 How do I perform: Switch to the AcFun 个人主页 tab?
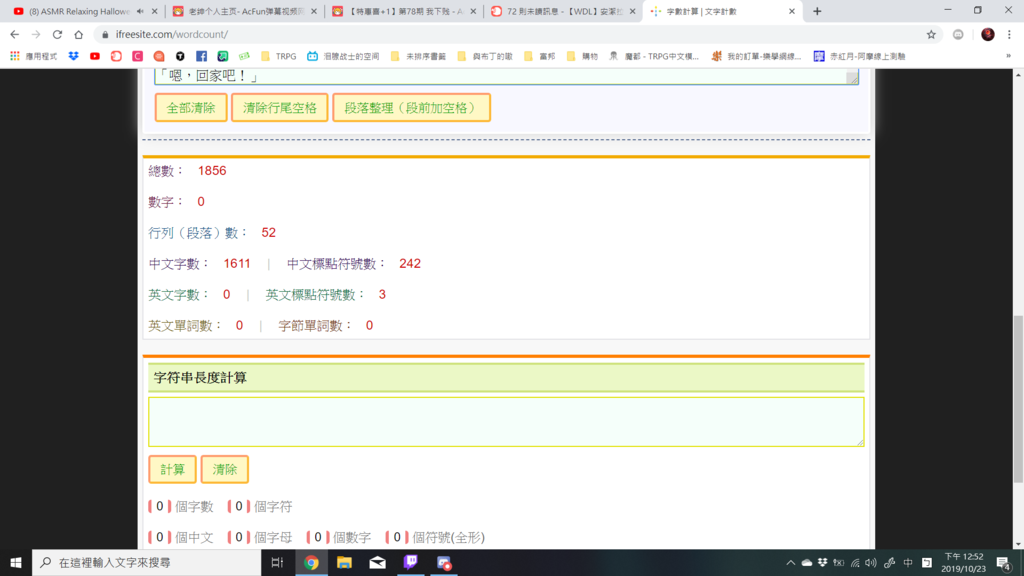point(245,11)
